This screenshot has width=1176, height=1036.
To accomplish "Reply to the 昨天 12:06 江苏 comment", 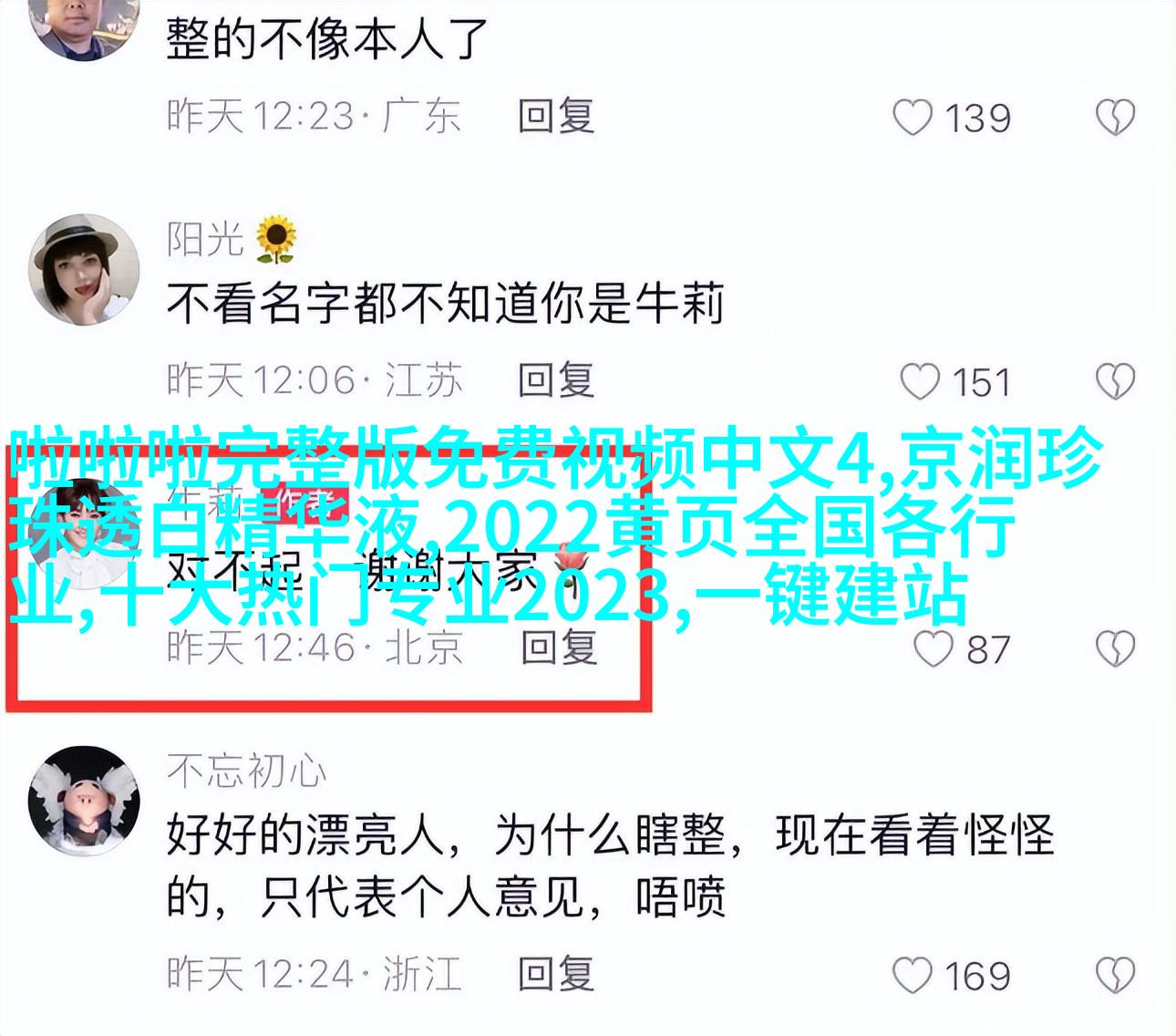I will 556,380.
